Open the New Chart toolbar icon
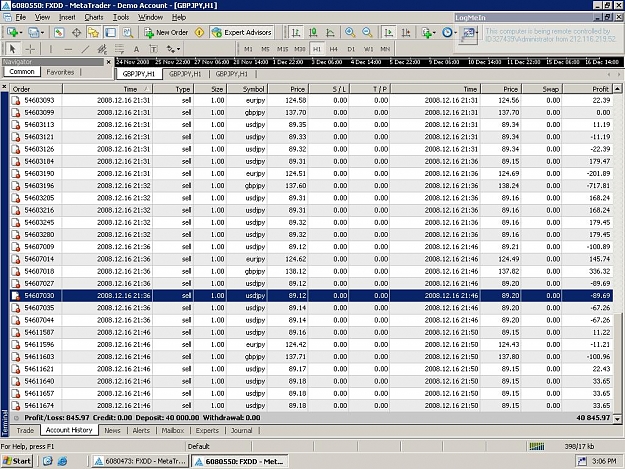 tap(14, 32)
